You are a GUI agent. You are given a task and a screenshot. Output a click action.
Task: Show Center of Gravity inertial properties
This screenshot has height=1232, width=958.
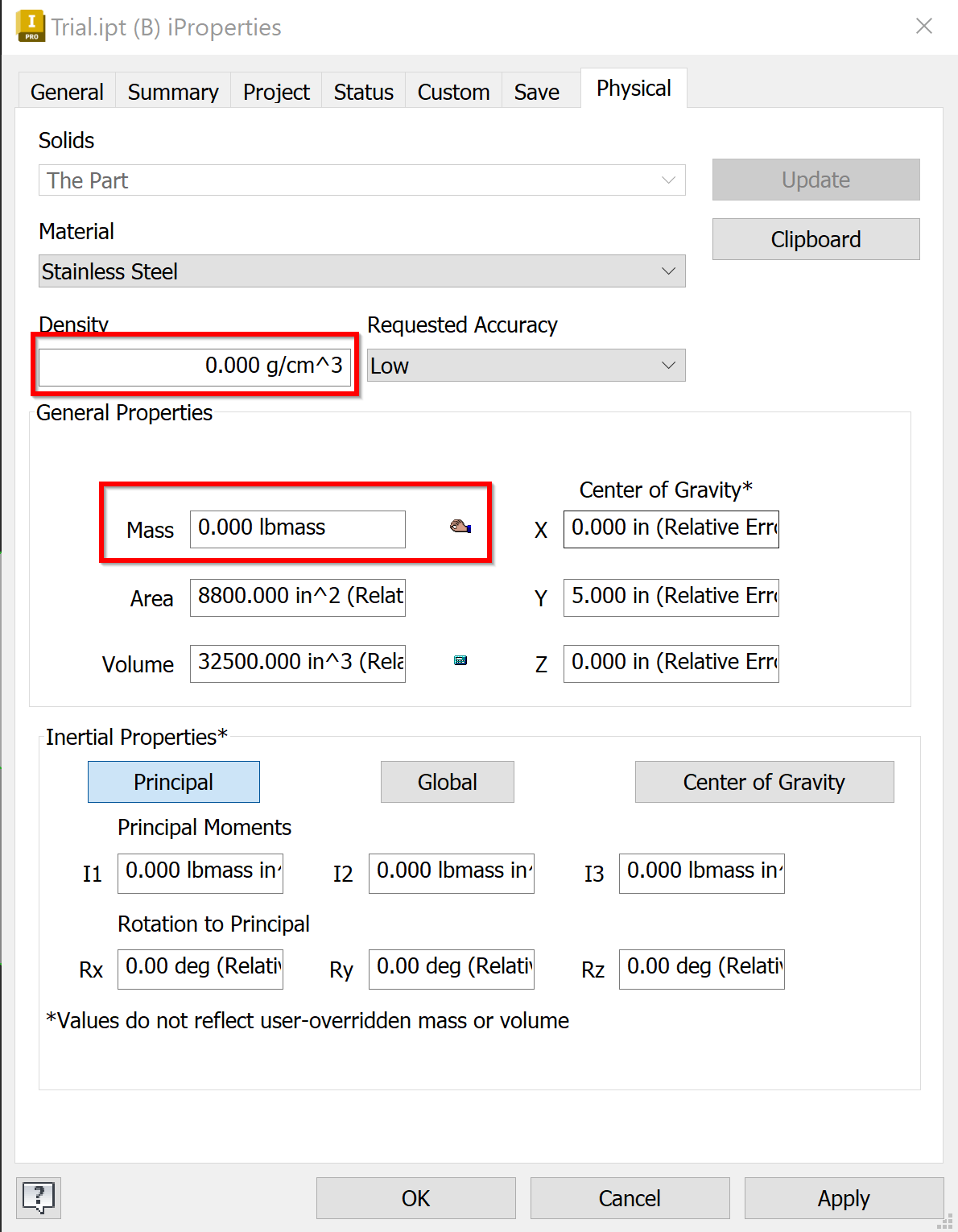(764, 782)
